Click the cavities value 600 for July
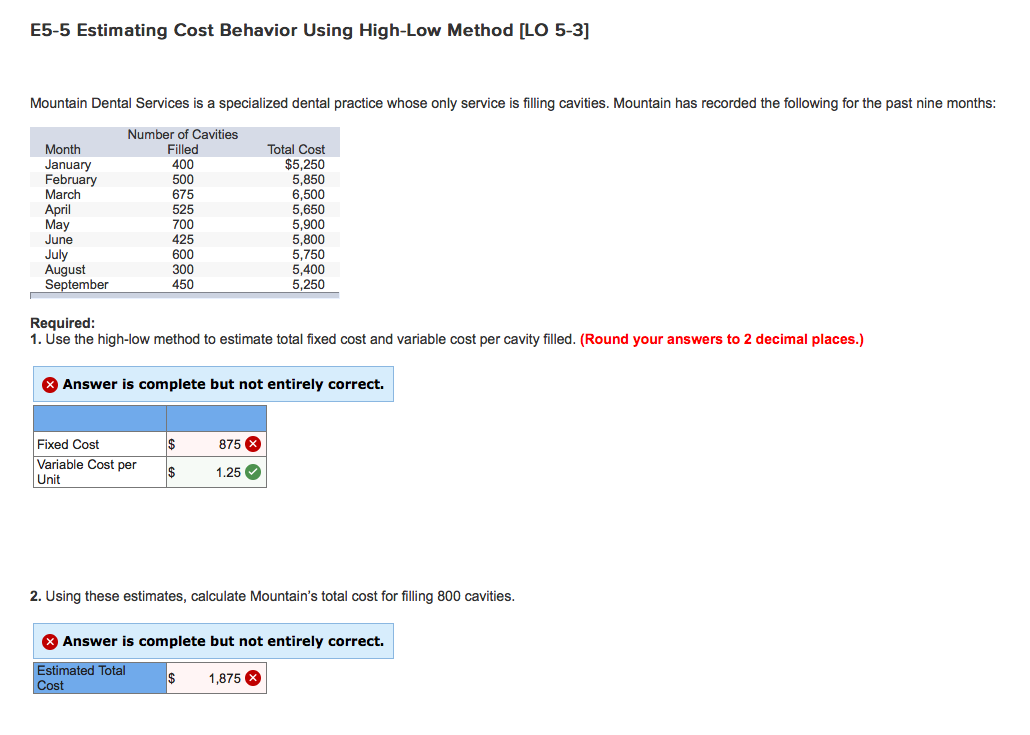This screenshot has height=735, width=1030. pos(183,255)
